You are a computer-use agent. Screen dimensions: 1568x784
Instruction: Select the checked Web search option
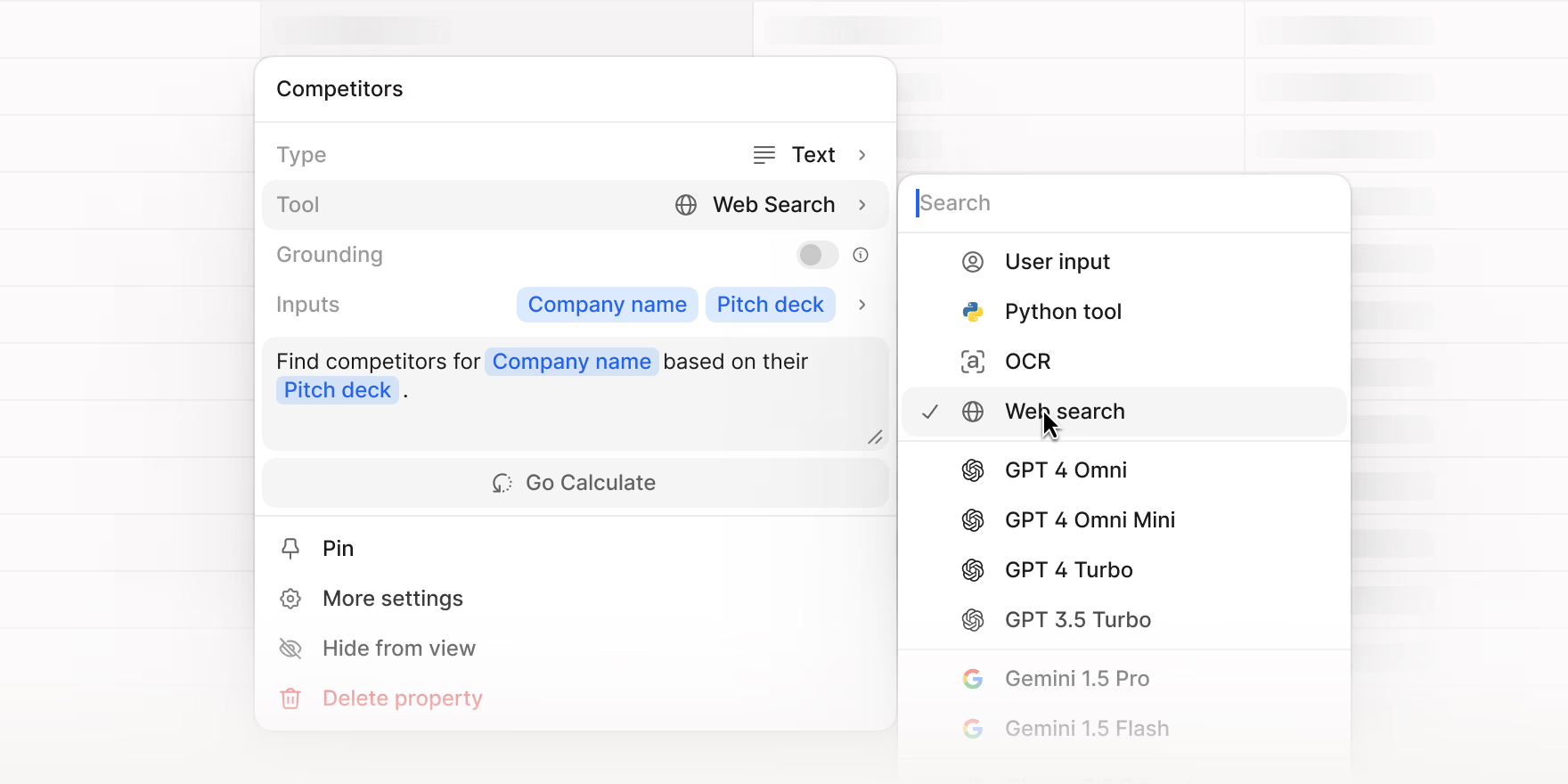[1065, 412]
